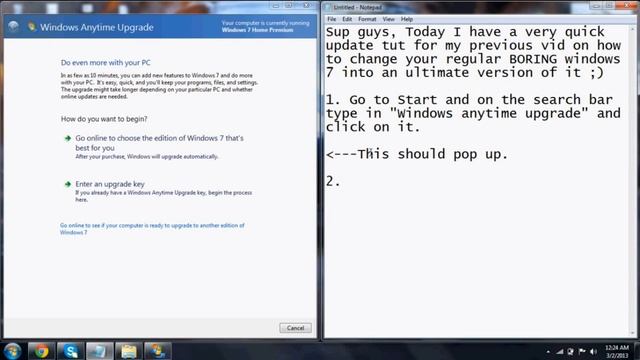Screen dimensions: 640x360
Task: Place cursor after '2.' in Notepad
Action: [x=341, y=181]
